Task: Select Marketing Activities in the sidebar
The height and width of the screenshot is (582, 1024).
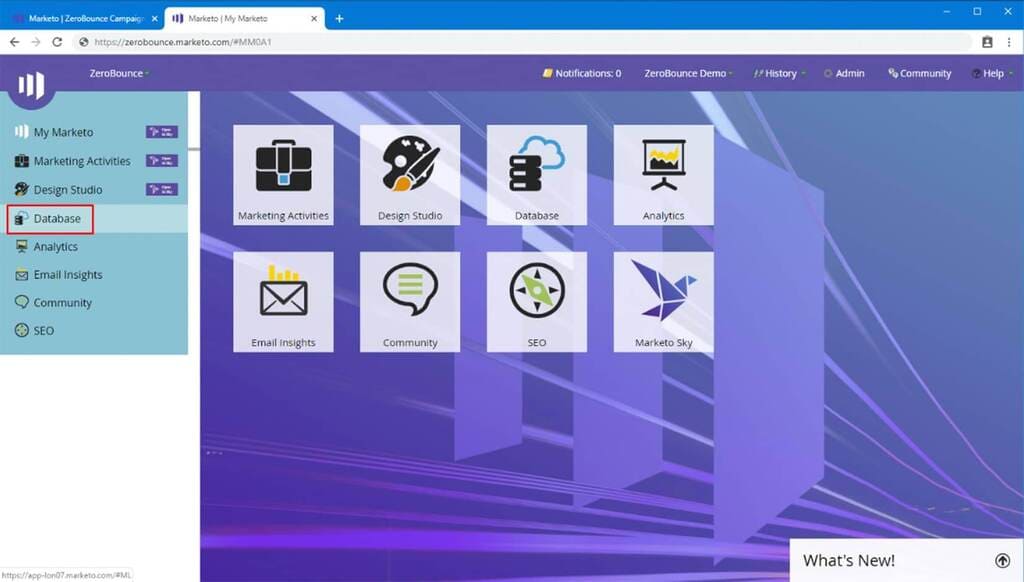Action: tap(82, 161)
